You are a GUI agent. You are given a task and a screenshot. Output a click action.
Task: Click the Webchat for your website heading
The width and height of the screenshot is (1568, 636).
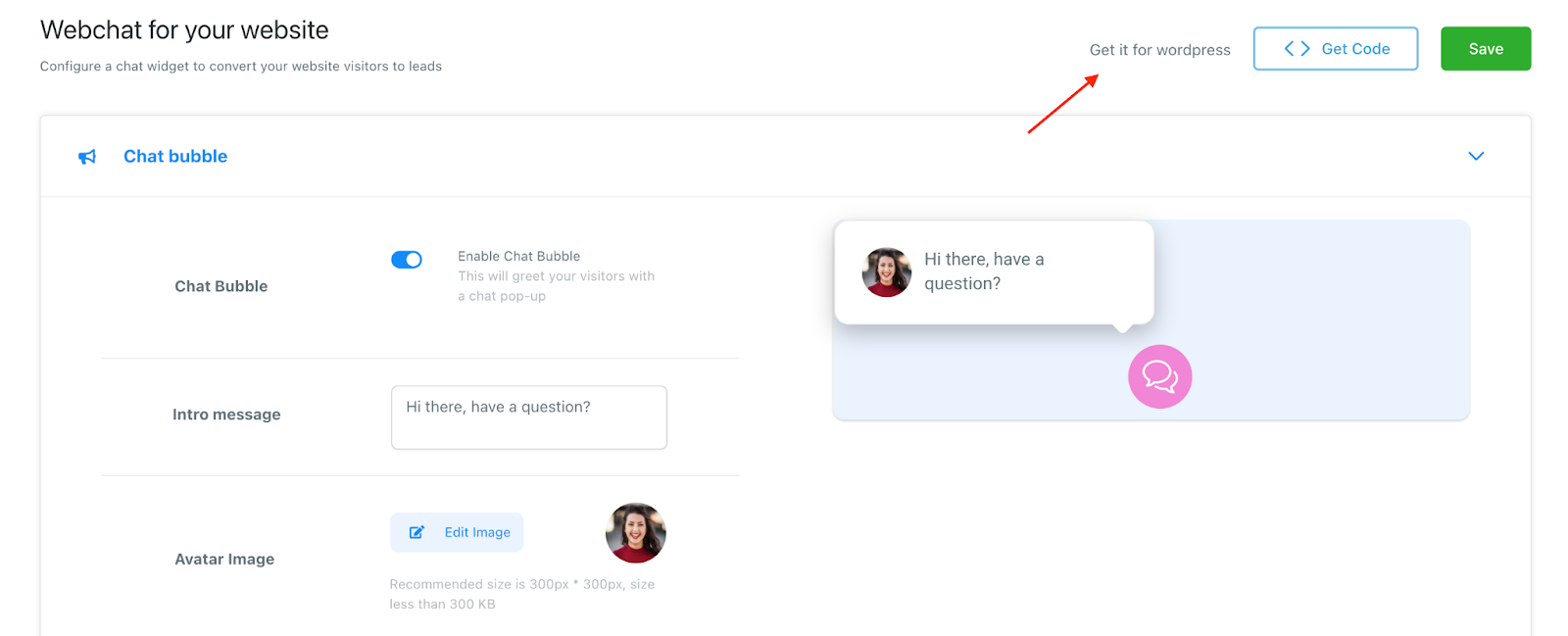click(x=184, y=30)
